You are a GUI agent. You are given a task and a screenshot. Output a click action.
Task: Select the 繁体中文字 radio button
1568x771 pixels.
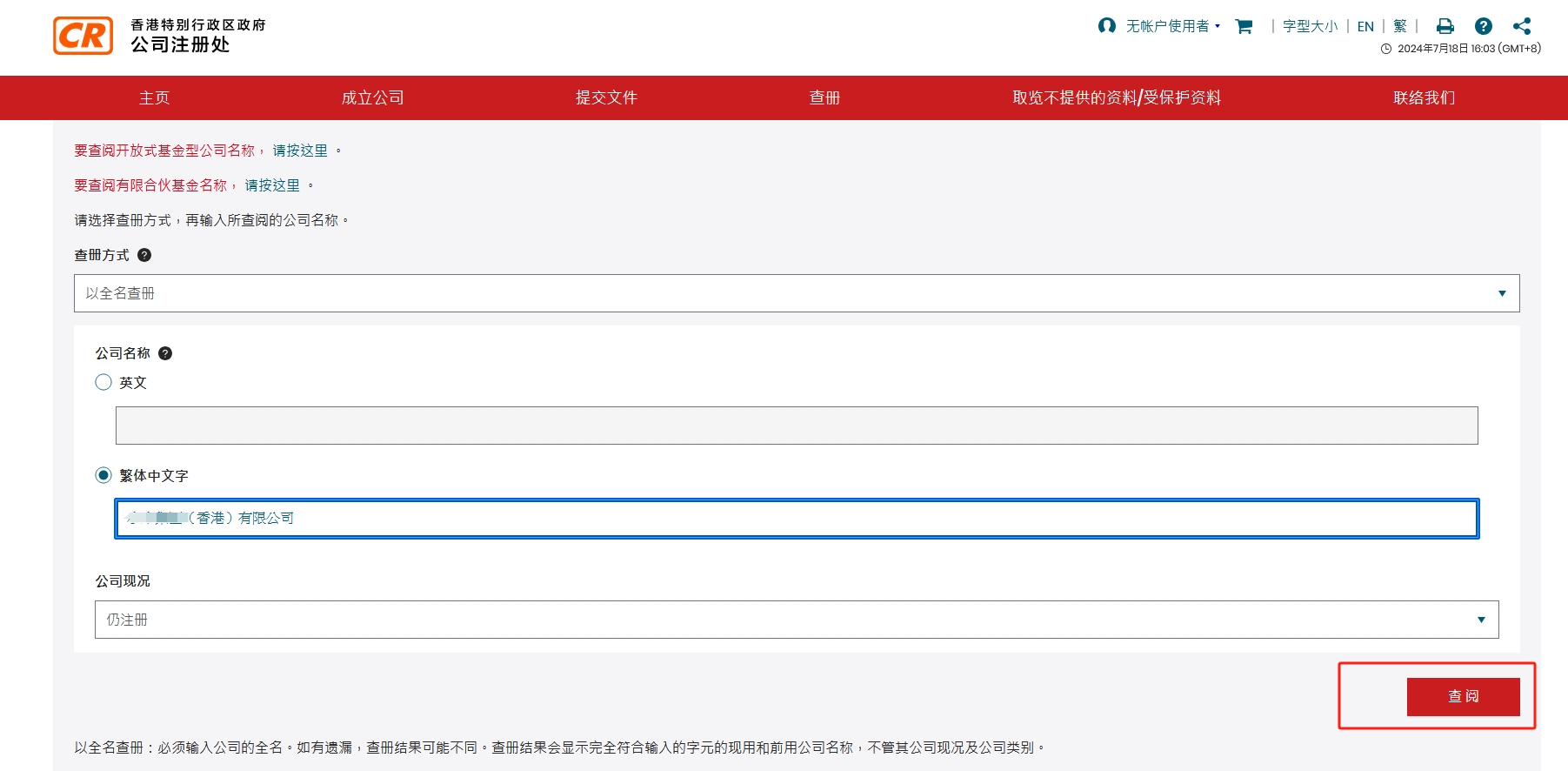pos(103,475)
